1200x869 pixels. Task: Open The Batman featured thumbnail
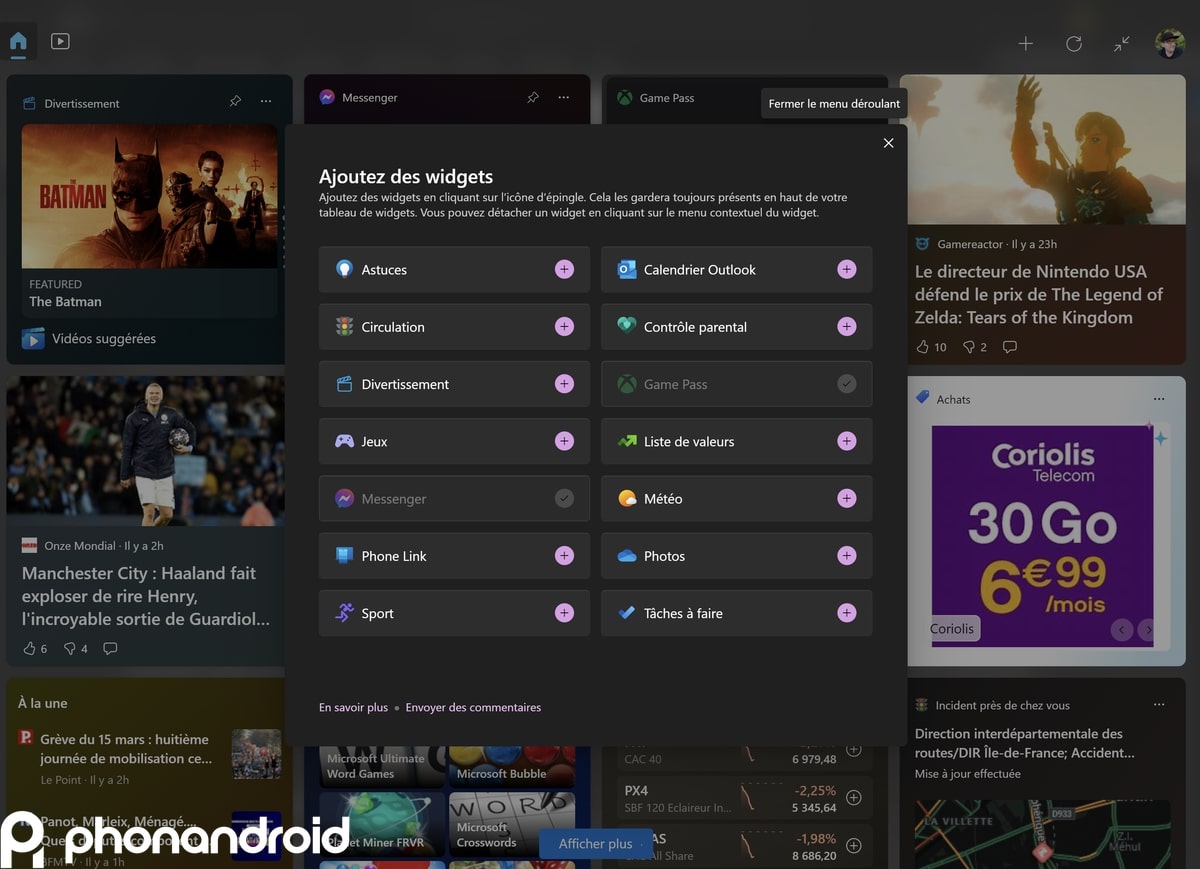coord(150,196)
